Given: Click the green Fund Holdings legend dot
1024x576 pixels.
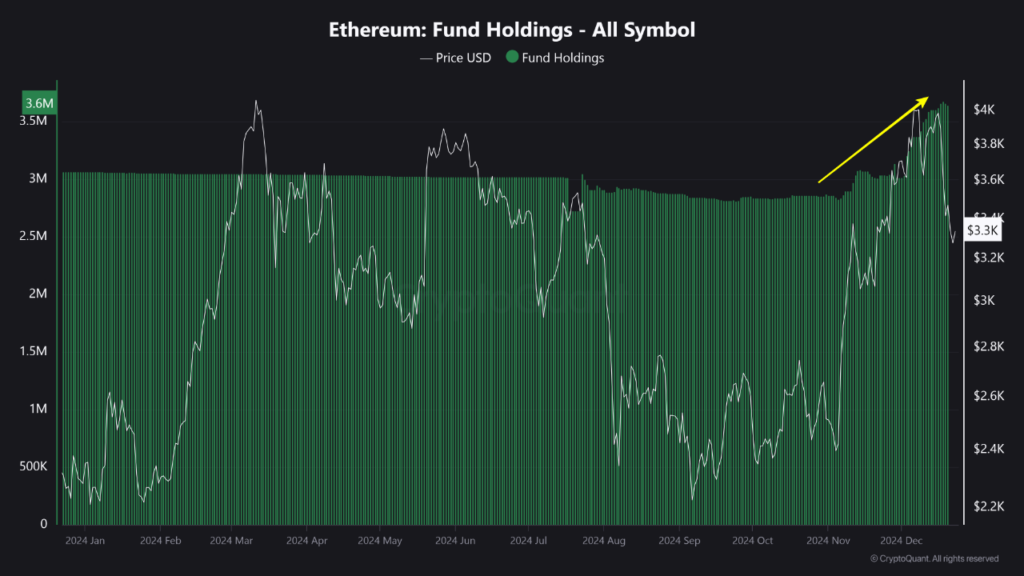Looking at the screenshot, I should [513, 58].
